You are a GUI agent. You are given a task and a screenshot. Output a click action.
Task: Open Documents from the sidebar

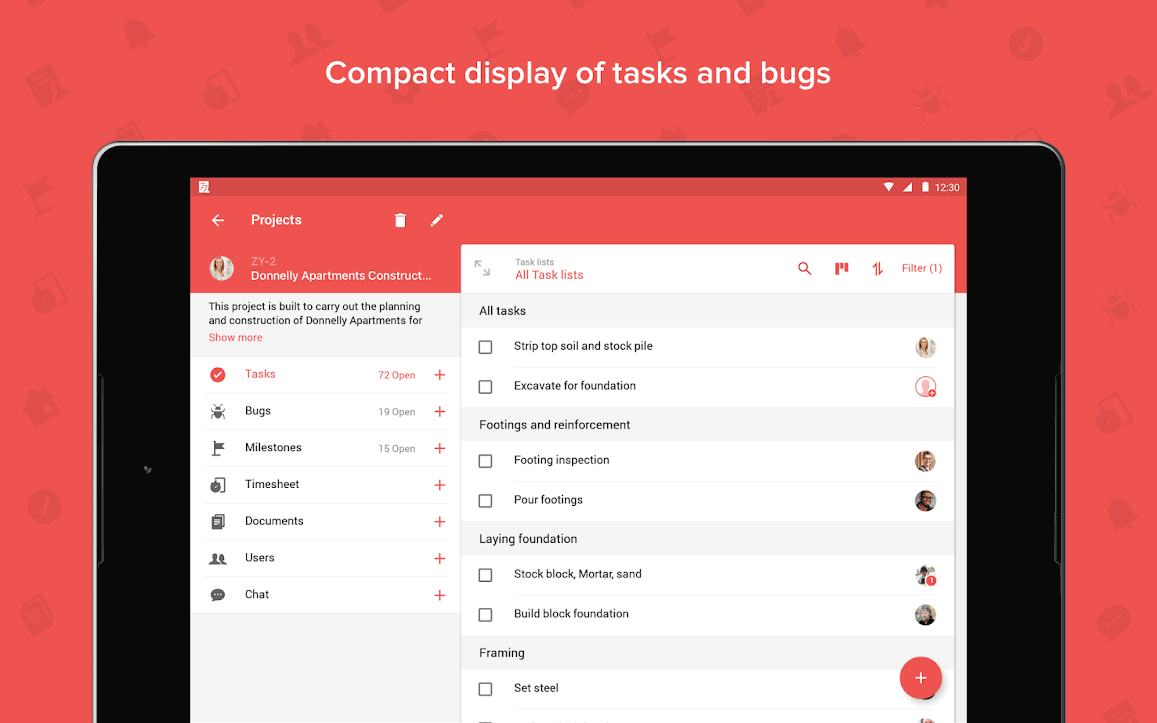pos(272,521)
